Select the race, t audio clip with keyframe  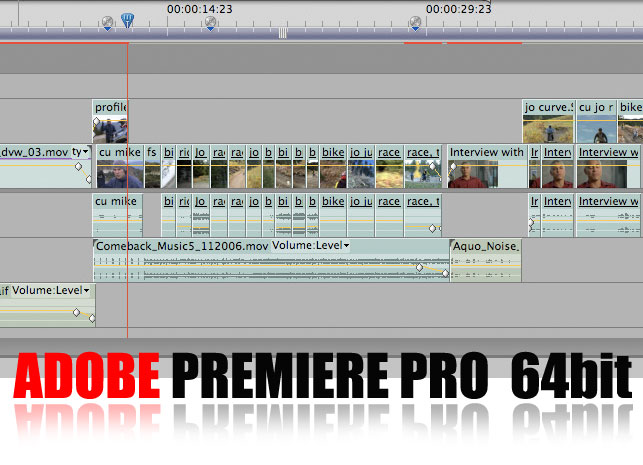click(423, 215)
